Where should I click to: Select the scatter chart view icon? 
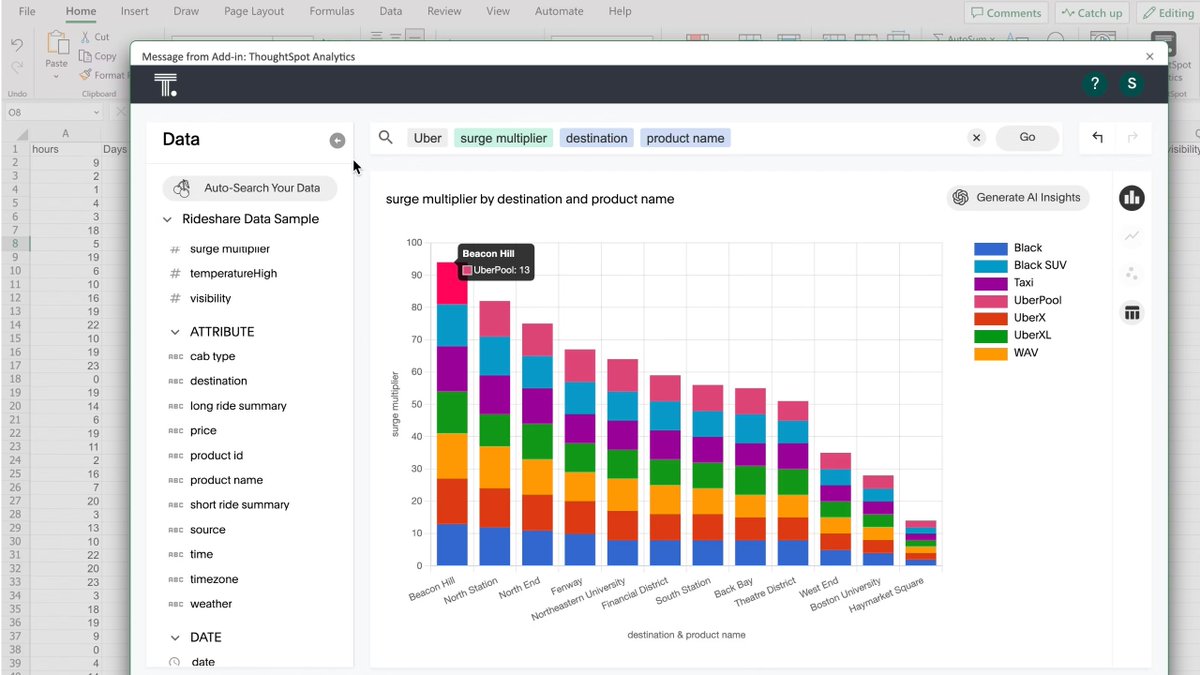coord(1132,274)
